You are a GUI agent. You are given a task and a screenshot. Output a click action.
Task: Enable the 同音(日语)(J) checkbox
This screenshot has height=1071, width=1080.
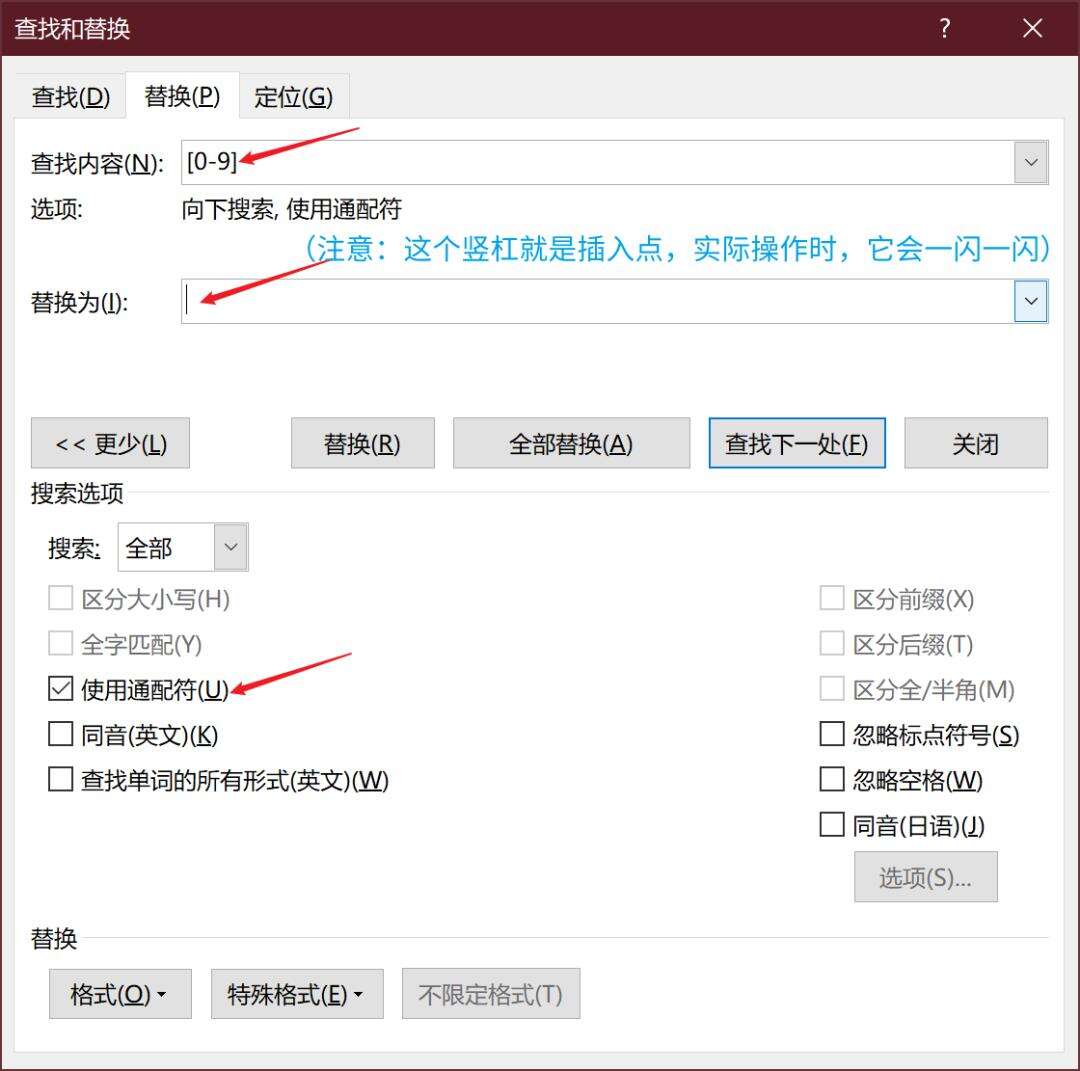(x=832, y=824)
